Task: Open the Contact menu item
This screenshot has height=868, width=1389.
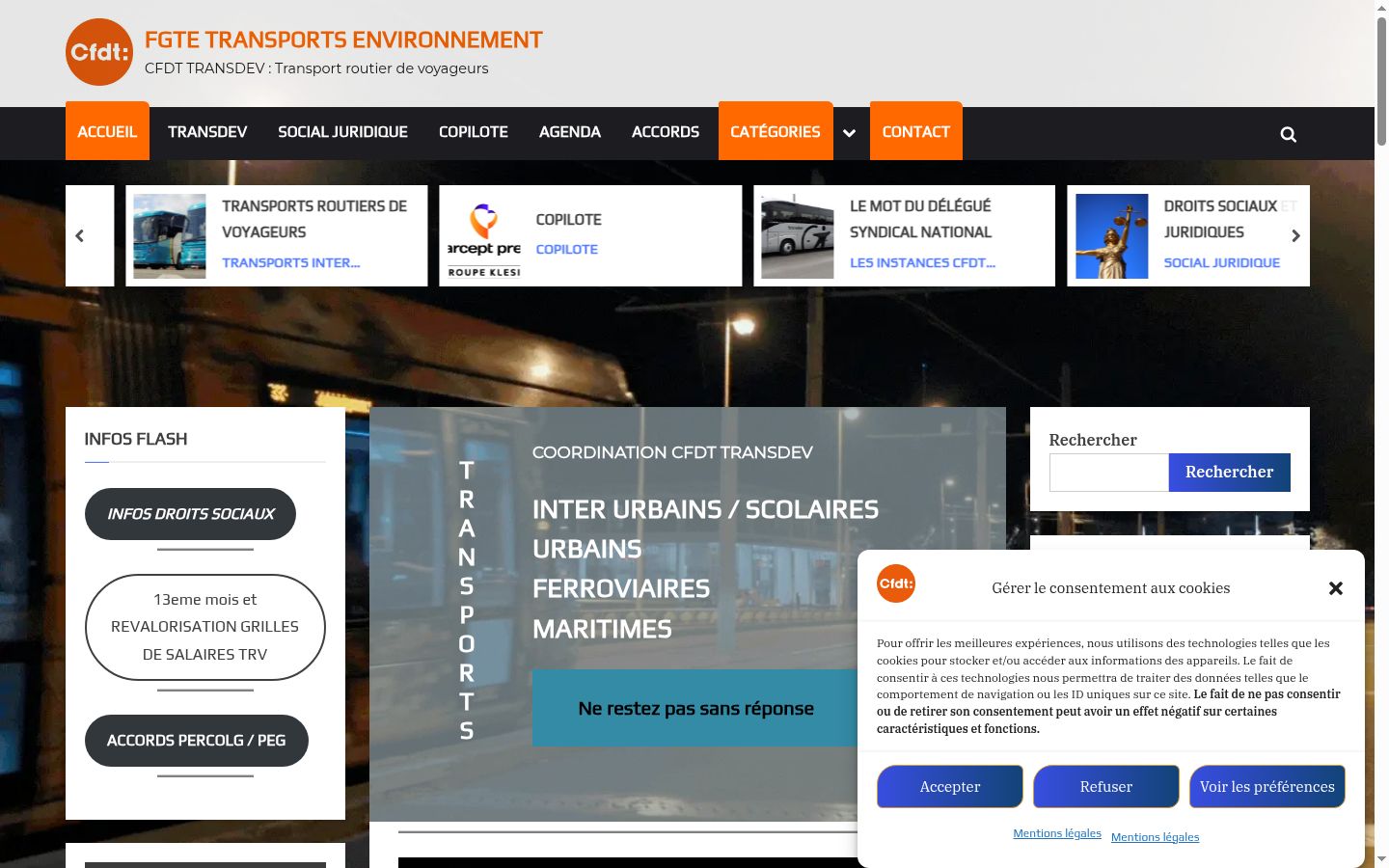Action: tap(916, 131)
